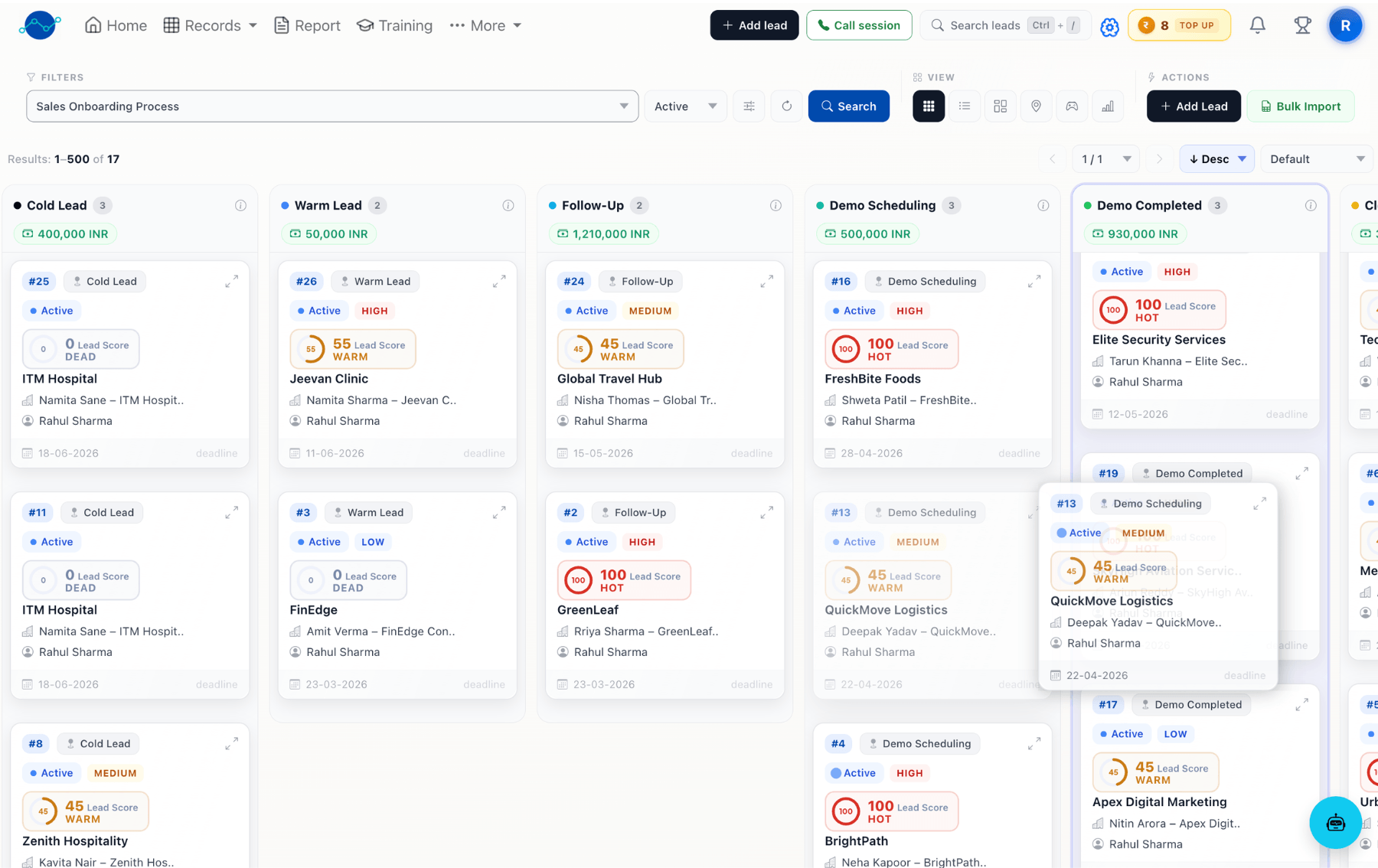1378x868 pixels.
Task: Expand lead card #26
Action: (499, 282)
